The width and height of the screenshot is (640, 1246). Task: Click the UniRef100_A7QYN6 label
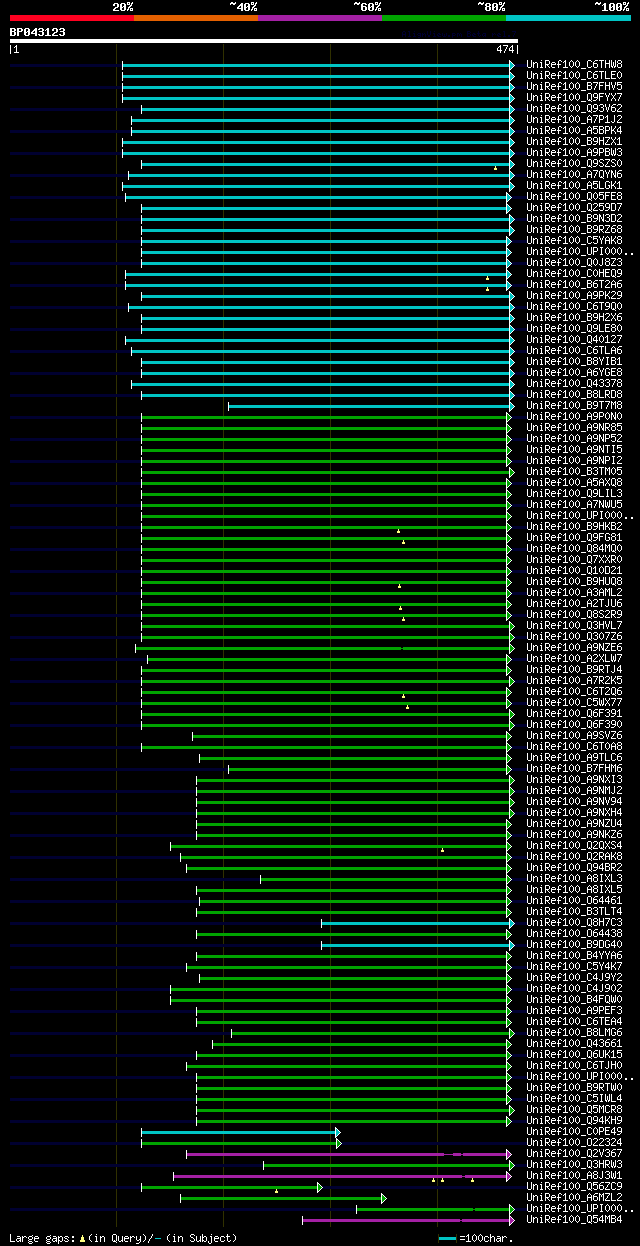tap(574, 174)
